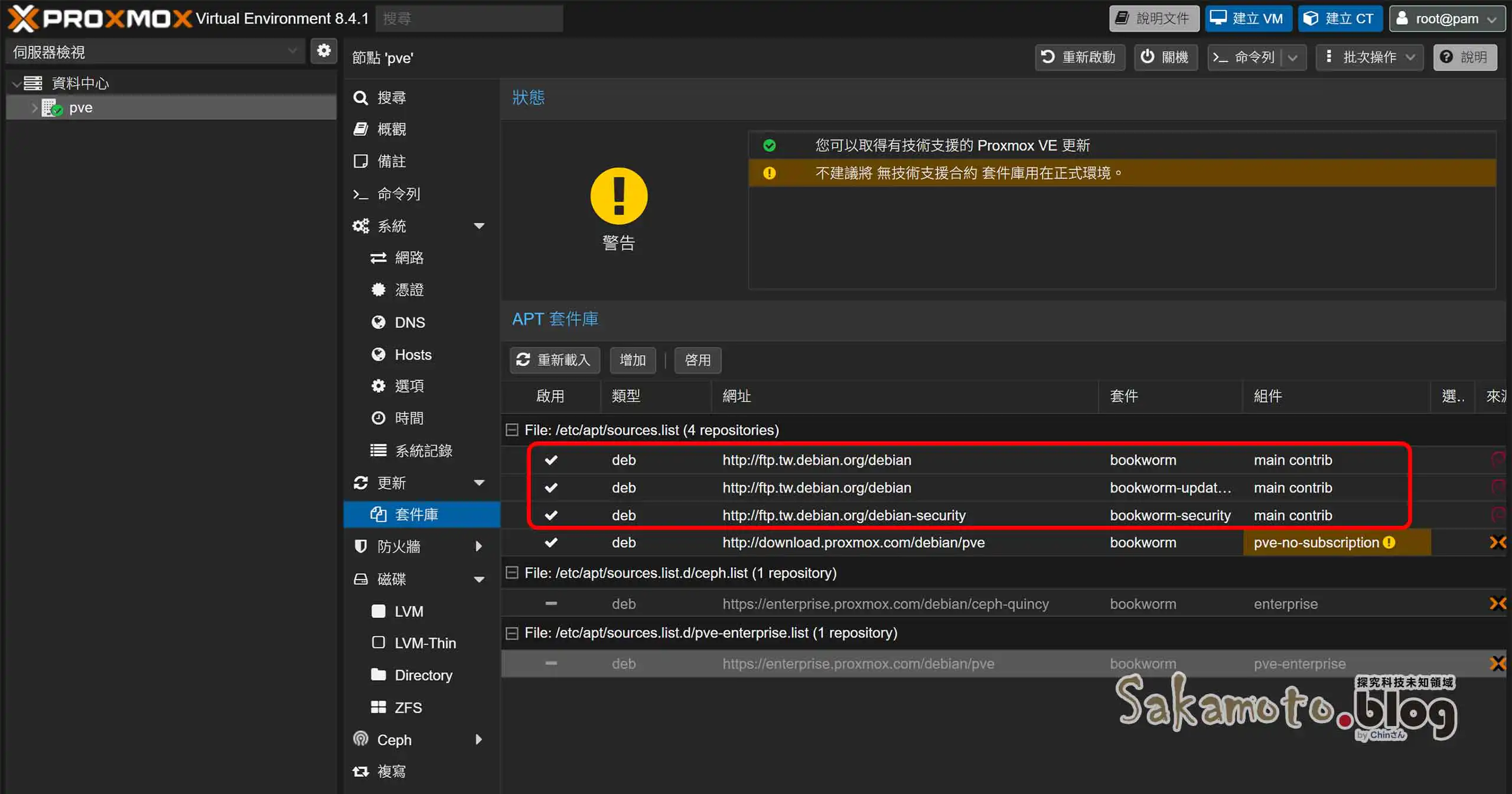Click the search input field
Image resolution: width=1512 pixels, height=794 pixels.
tap(470, 18)
